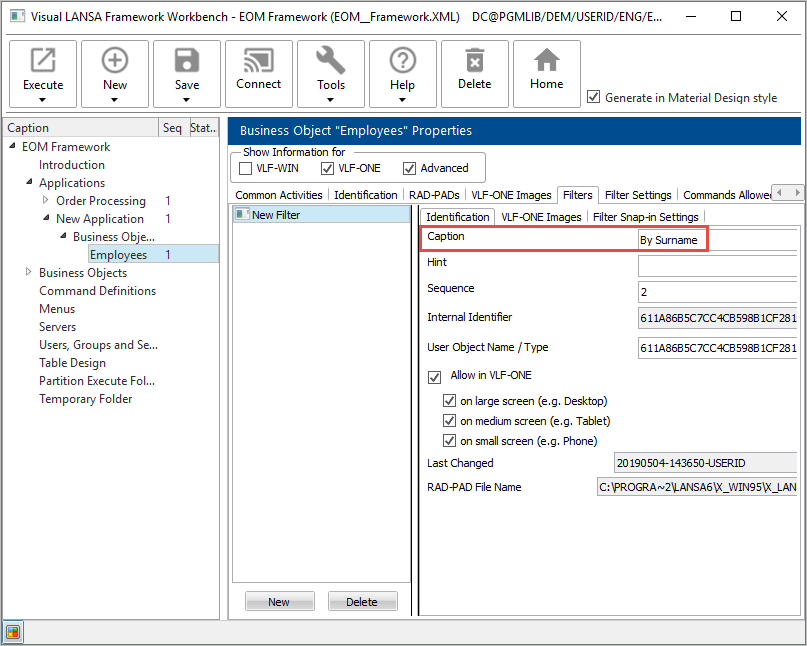The width and height of the screenshot is (807, 646).
Task: Enable the VLF-WIN checkbox
Action: 246,168
